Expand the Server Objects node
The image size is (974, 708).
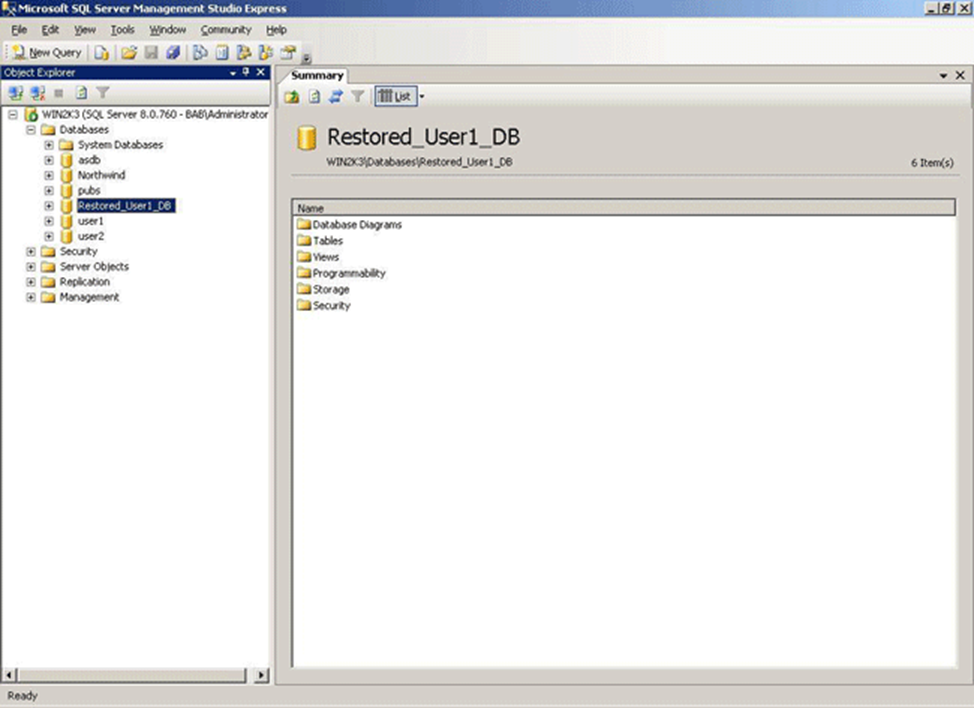[30, 267]
